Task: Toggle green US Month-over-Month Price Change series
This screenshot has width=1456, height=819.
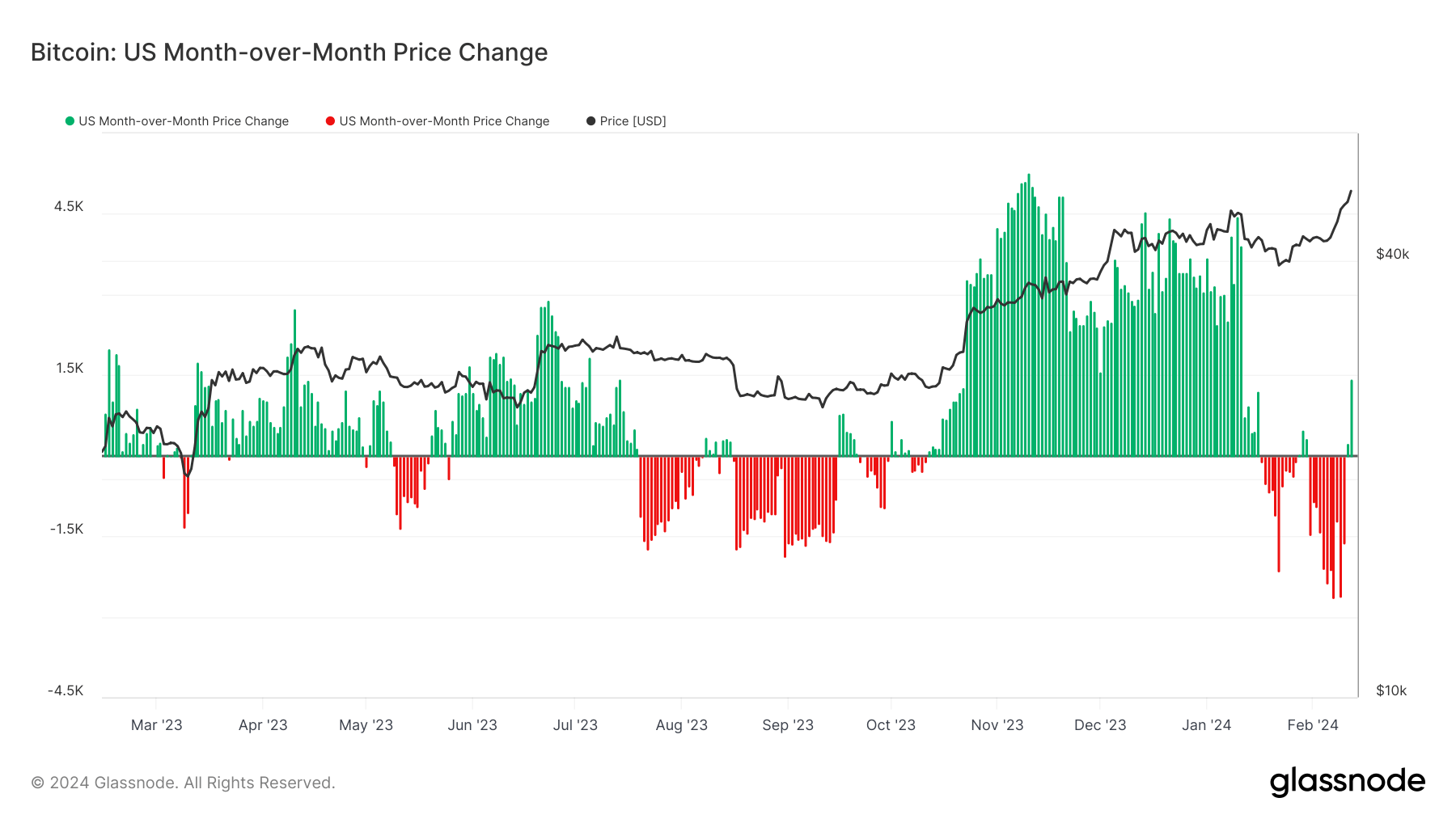Action: tap(183, 121)
